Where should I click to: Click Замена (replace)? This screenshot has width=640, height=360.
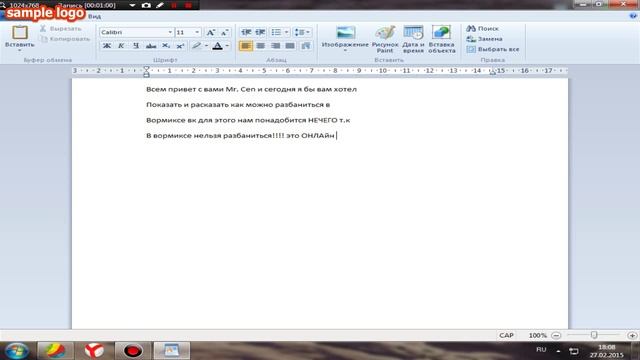click(x=484, y=39)
